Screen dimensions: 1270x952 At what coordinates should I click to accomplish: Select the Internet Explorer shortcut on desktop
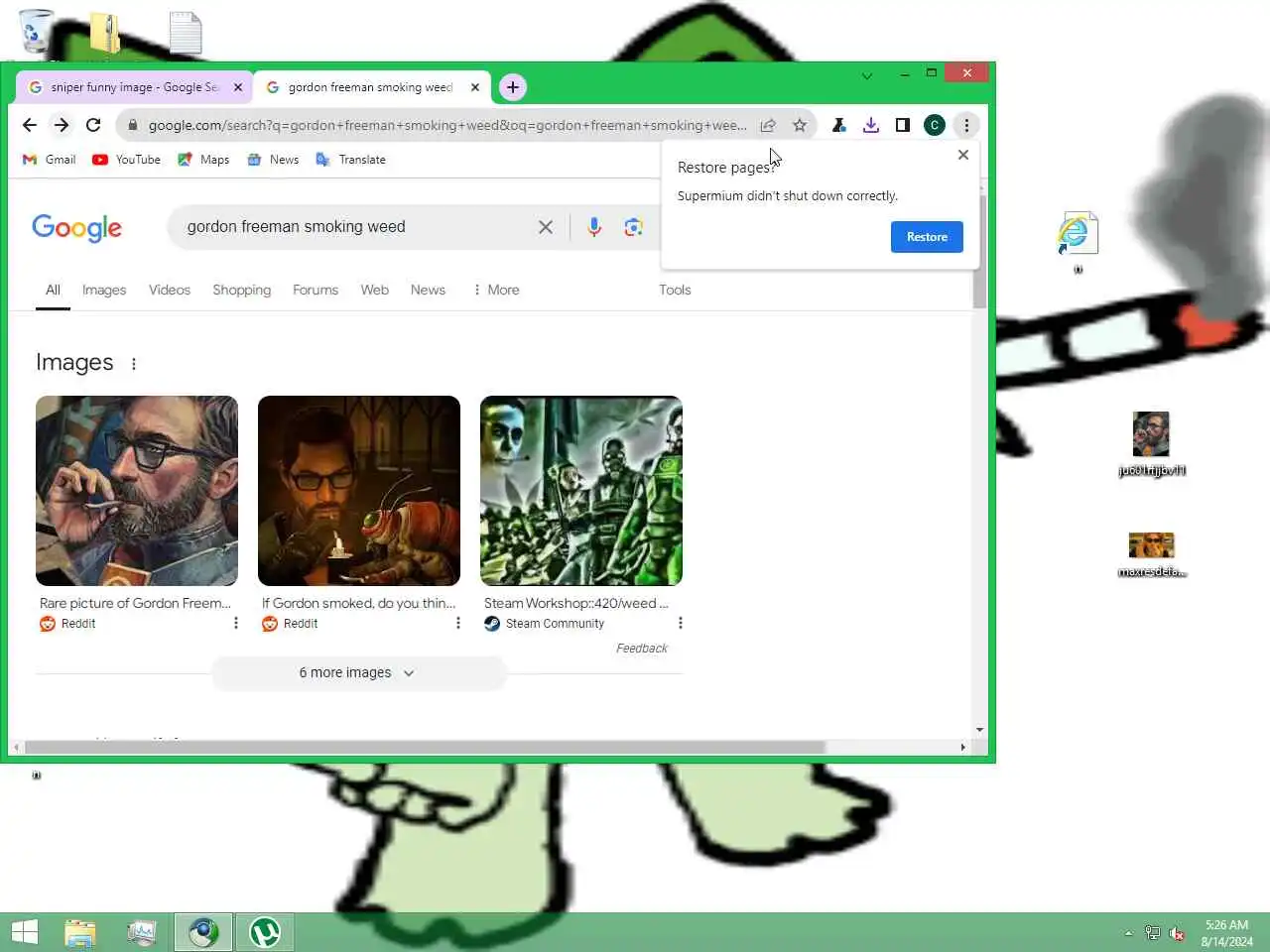(1078, 241)
